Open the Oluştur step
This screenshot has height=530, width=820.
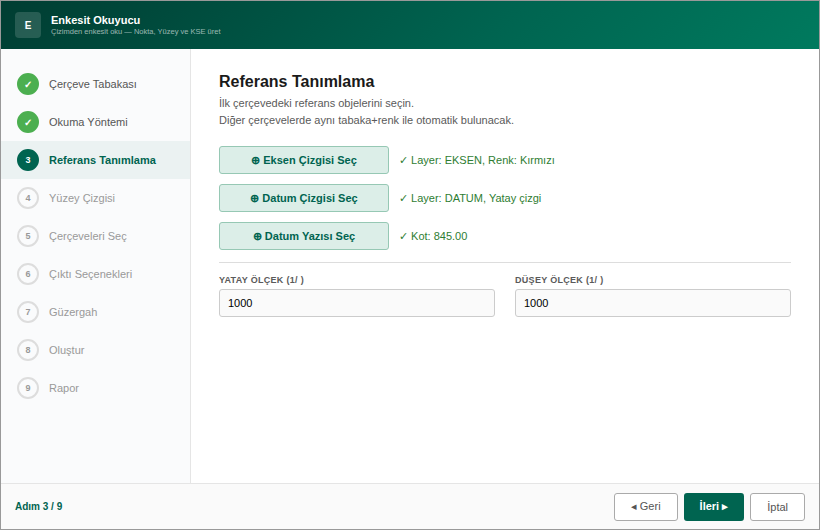tap(96, 350)
